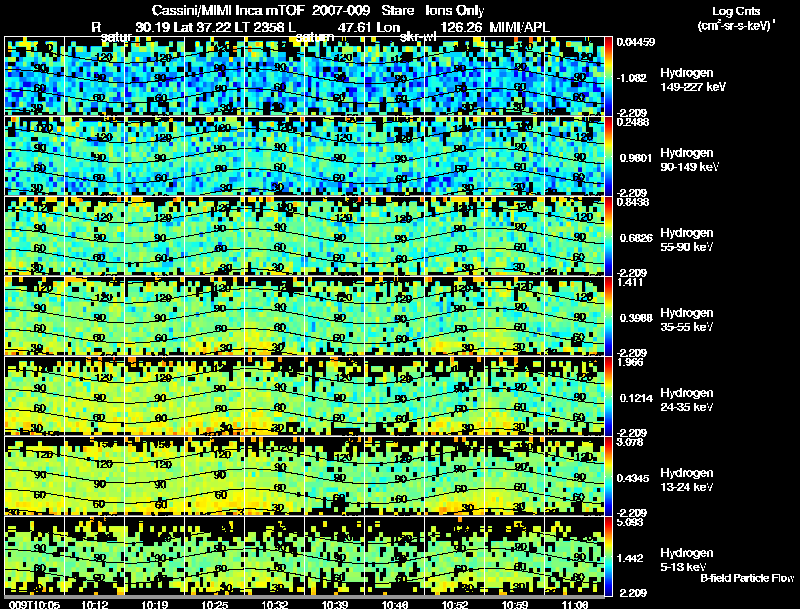Image resolution: width=800 pixels, height=609 pixels.
Task: Click the 149-227 keV panel color bar
Action: [608, 76]
